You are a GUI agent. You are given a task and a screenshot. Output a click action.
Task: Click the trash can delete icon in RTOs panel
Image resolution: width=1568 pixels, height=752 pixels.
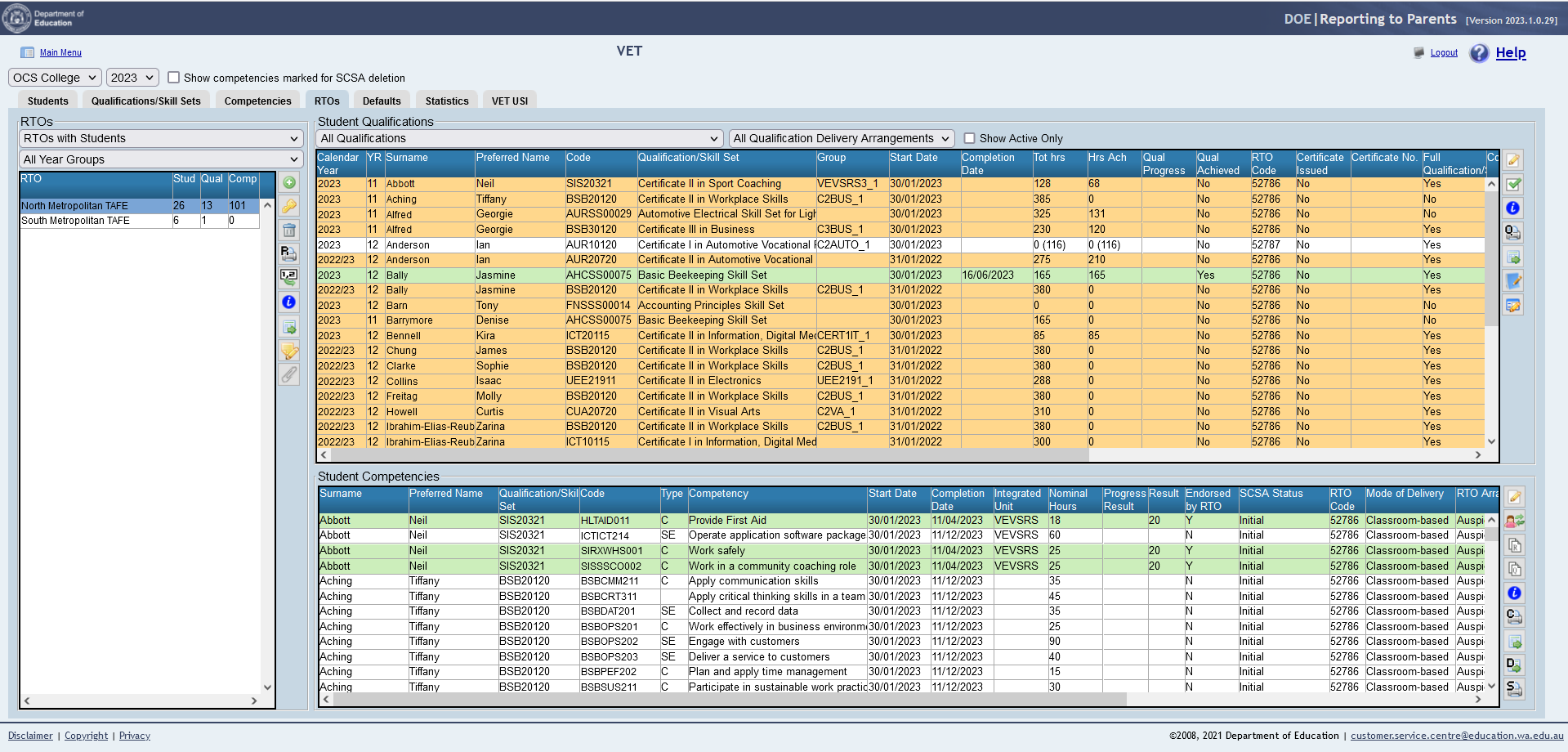(289, 231)
